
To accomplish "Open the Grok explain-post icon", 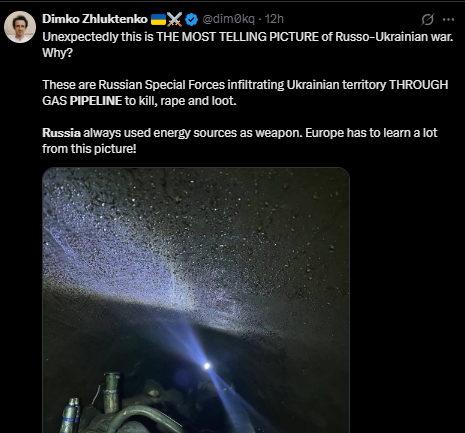I will 427,19.
